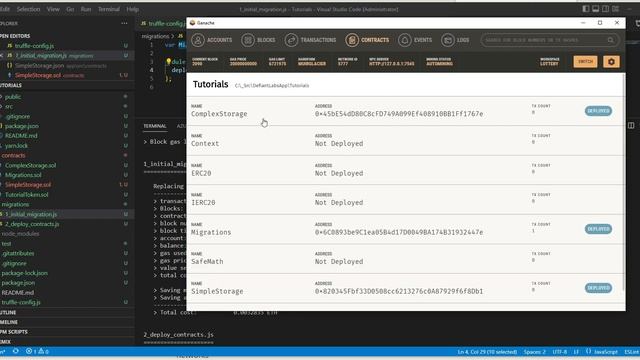Click the lightbulb code action icon in editor
The image size is (640, 360).
coord(168,62)
